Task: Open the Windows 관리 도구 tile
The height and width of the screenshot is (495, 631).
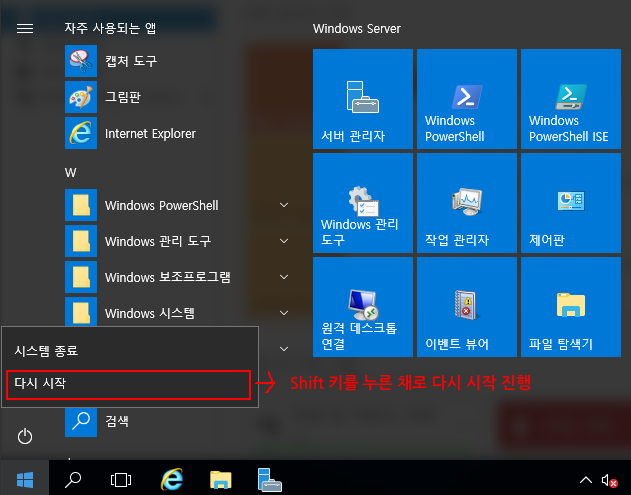Action: tap(363, 203)
